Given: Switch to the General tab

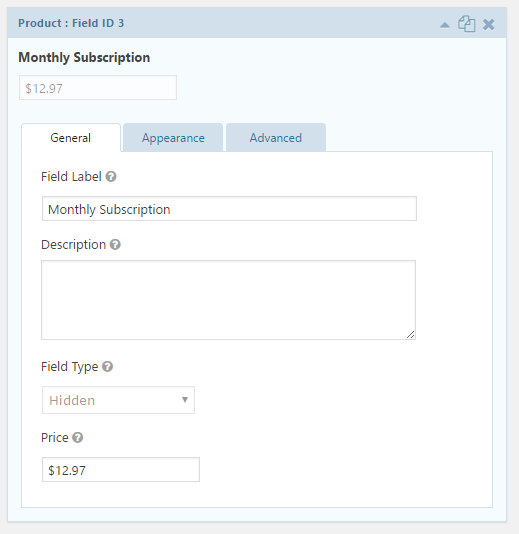Looking at the screenshot, I should coord(71,138).
